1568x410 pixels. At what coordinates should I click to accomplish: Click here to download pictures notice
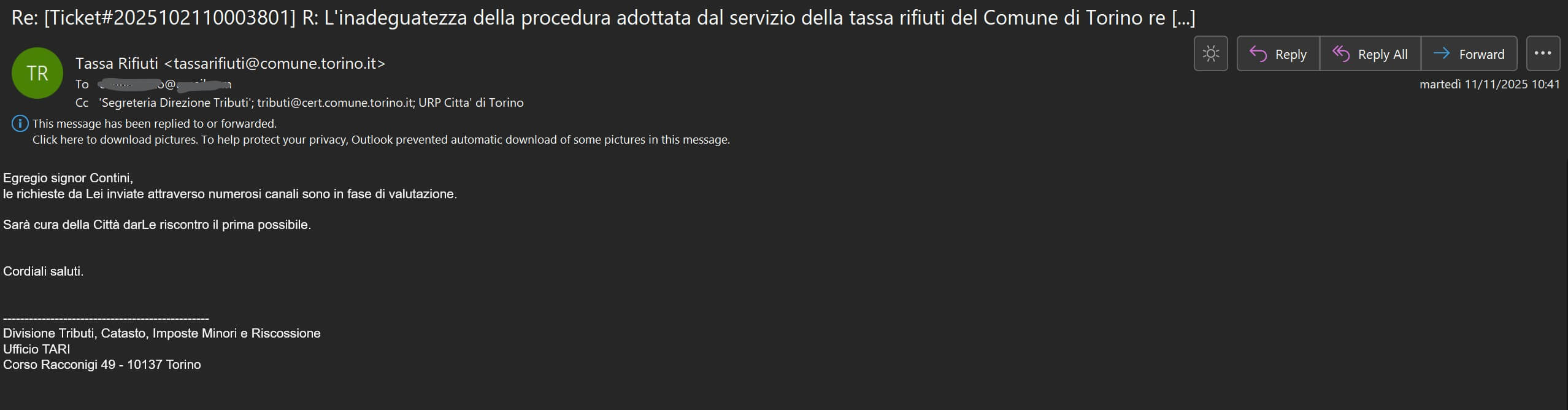coord(380,140)
